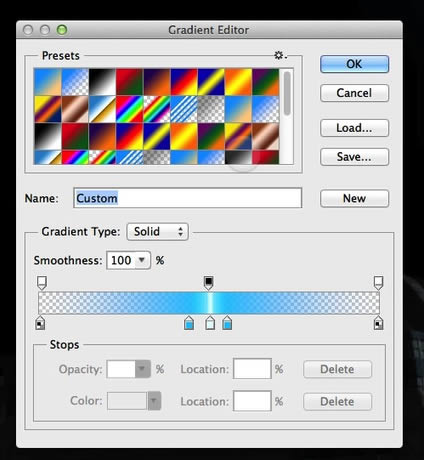The width and height of the screenshot is (424, 460).
Task: Select the right end opacity stop
Action: tap(378, 283)
